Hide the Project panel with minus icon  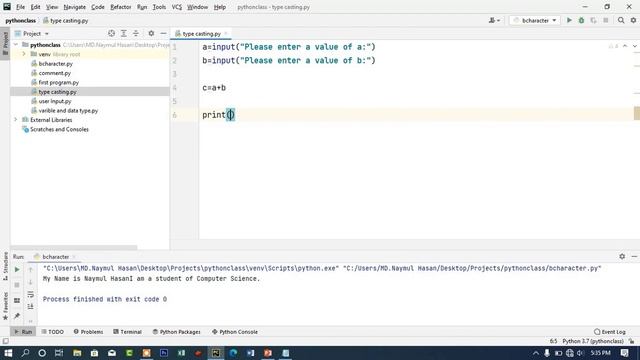coord(163,33)
